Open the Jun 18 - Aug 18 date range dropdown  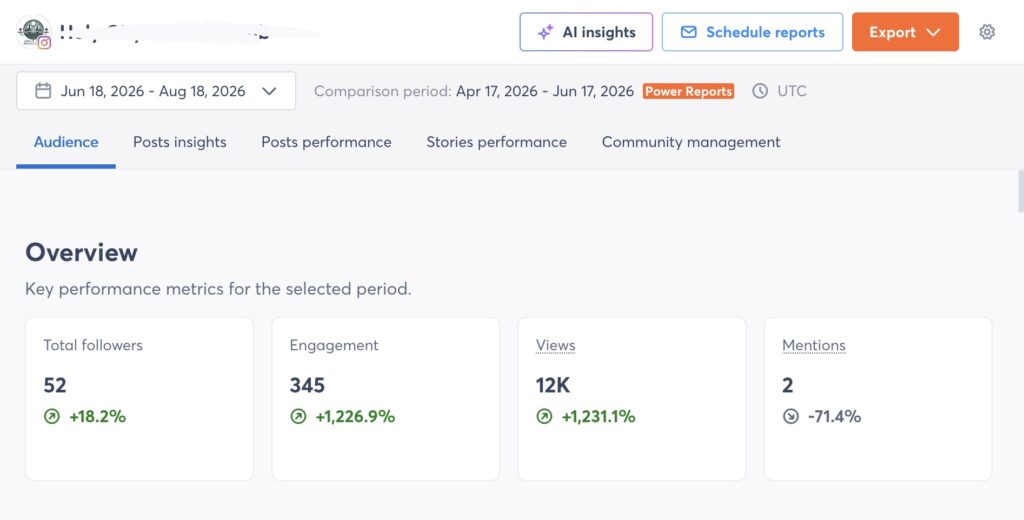(156, 91)
